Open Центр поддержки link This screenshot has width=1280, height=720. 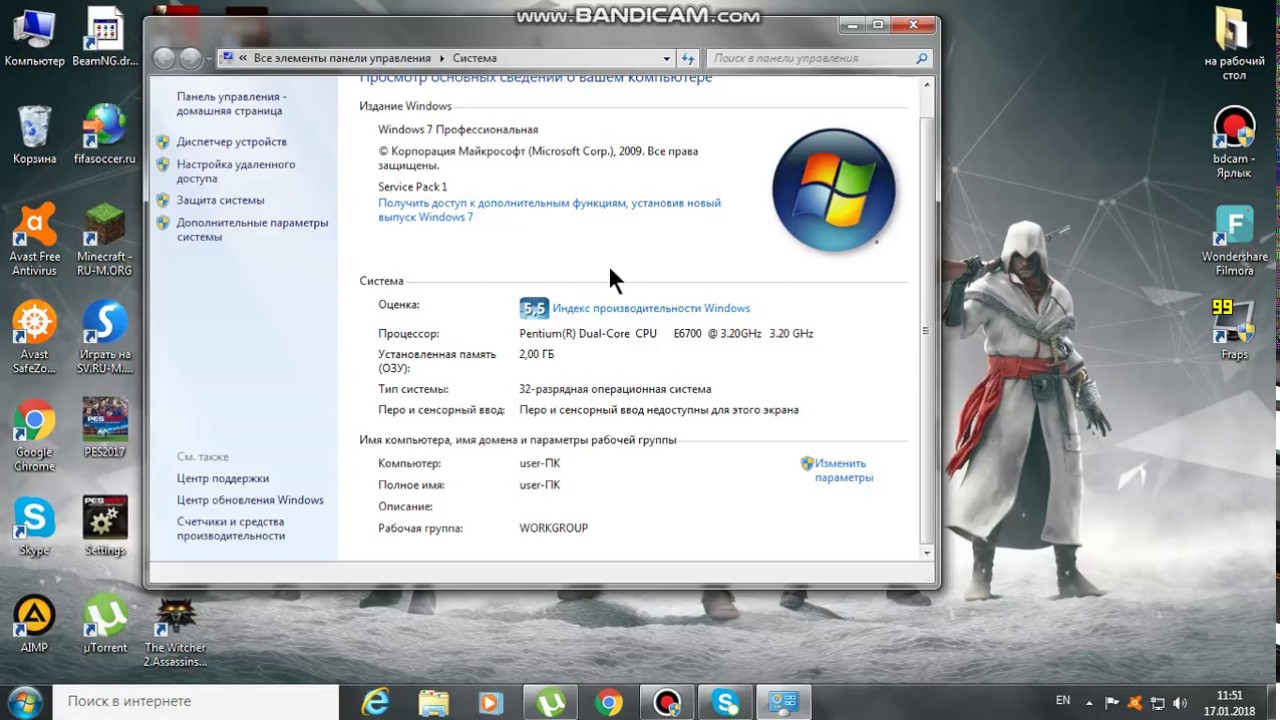(x=223, y=478)
